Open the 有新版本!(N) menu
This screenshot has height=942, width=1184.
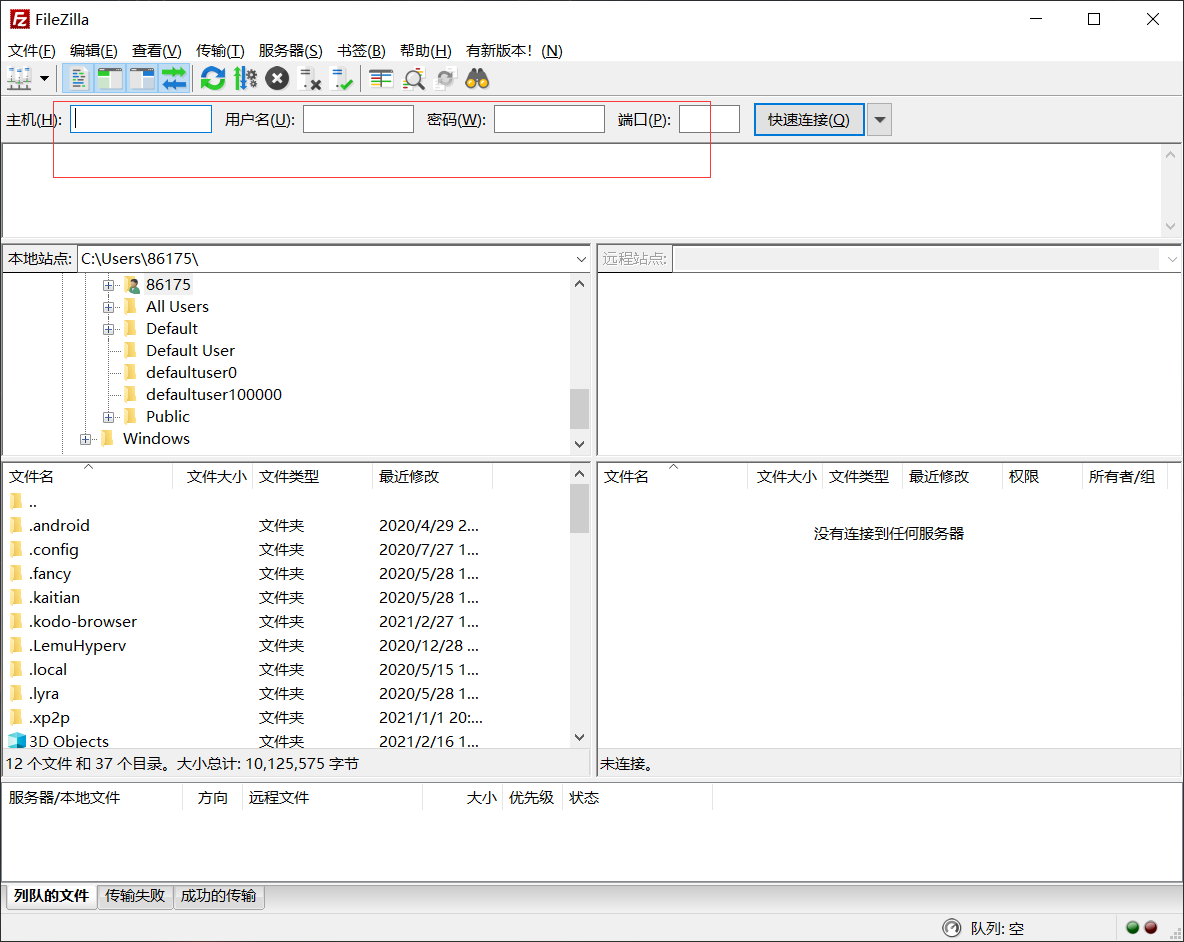(514, 51)
